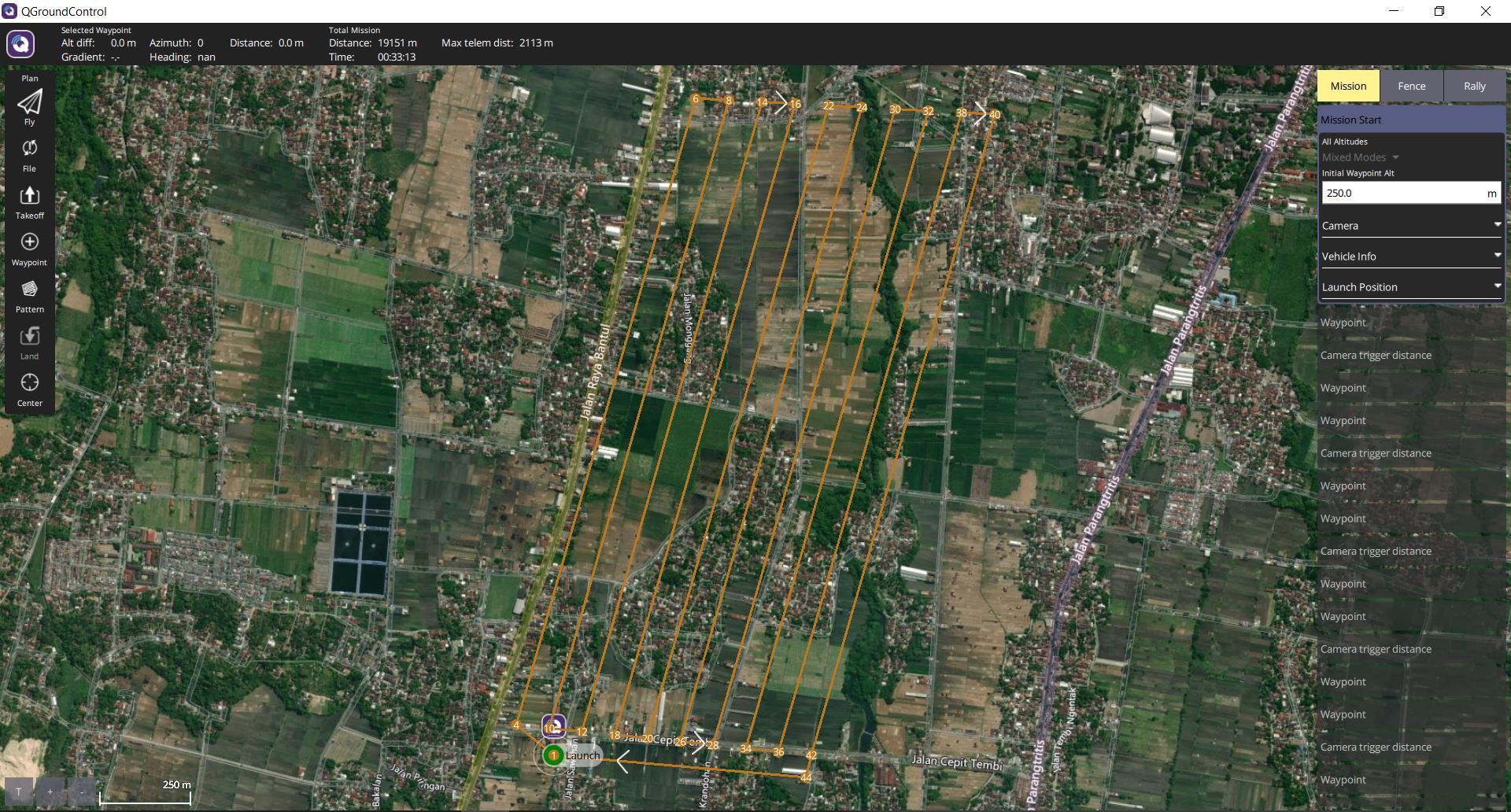Switch to the Rally tab
The height and width of the screenshot is (812, 1511).
pos(1474,86)
